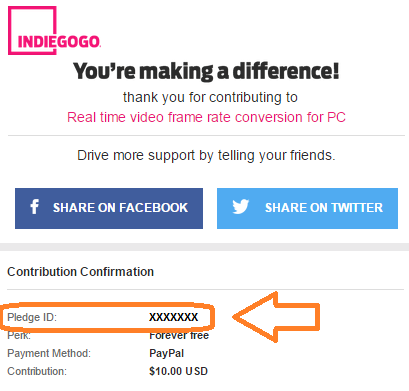Click the Twitter bird icon
Viewport: 409px width, 391px height.
coord(241,207)
